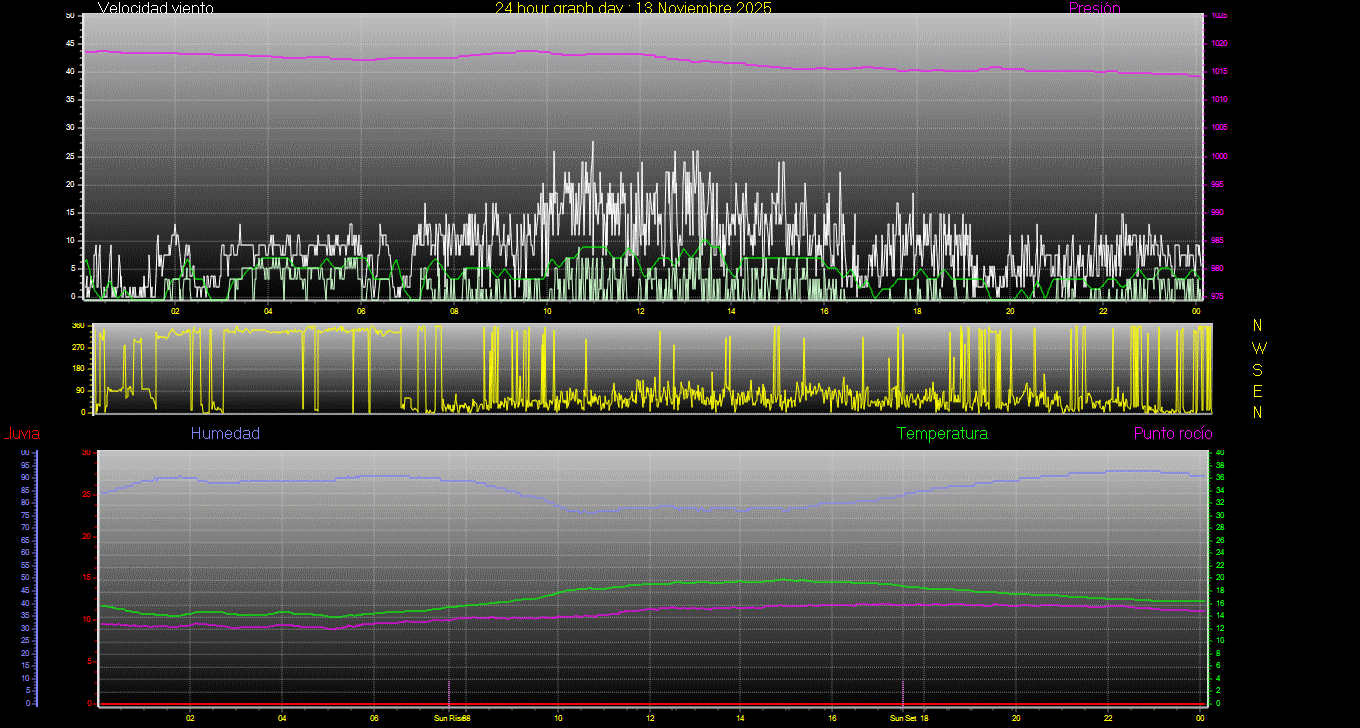The image size is (1360, 728).
Task: Click the red "Lluvia" axis label
Action: (21, 434)
